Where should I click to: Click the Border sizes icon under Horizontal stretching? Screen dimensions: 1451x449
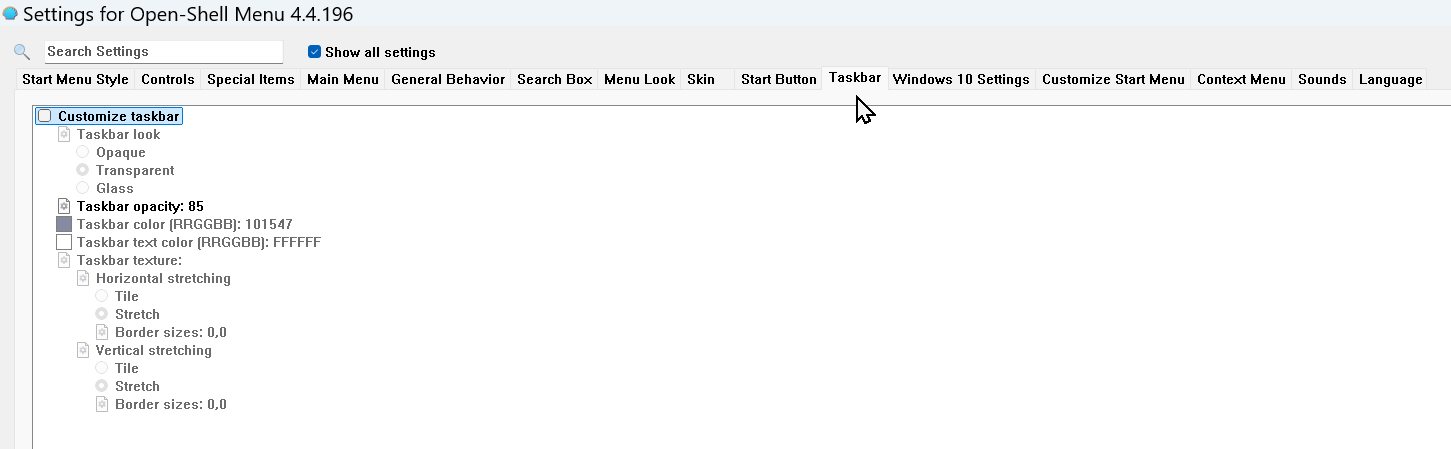(102, 332)
